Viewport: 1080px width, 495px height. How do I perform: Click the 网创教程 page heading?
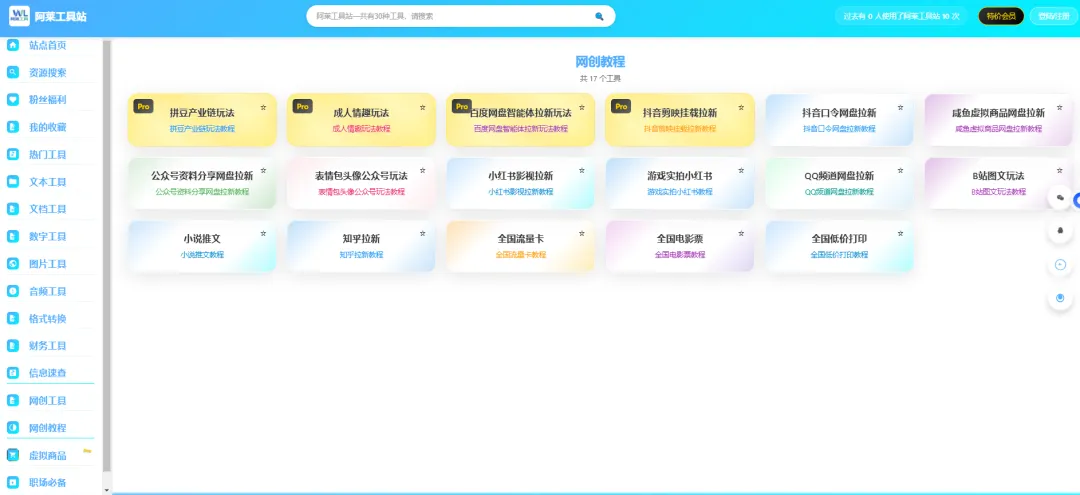(600, 62)
